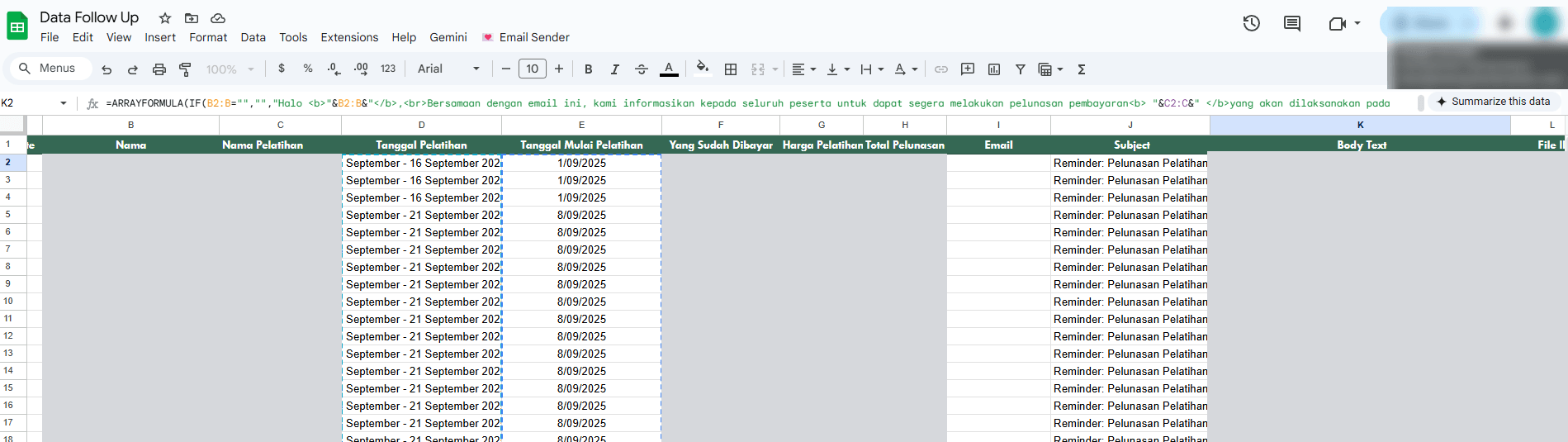Screen dimensions: 1568x442
Task: Insert a comment from toolbar
Action: (968, 69)
